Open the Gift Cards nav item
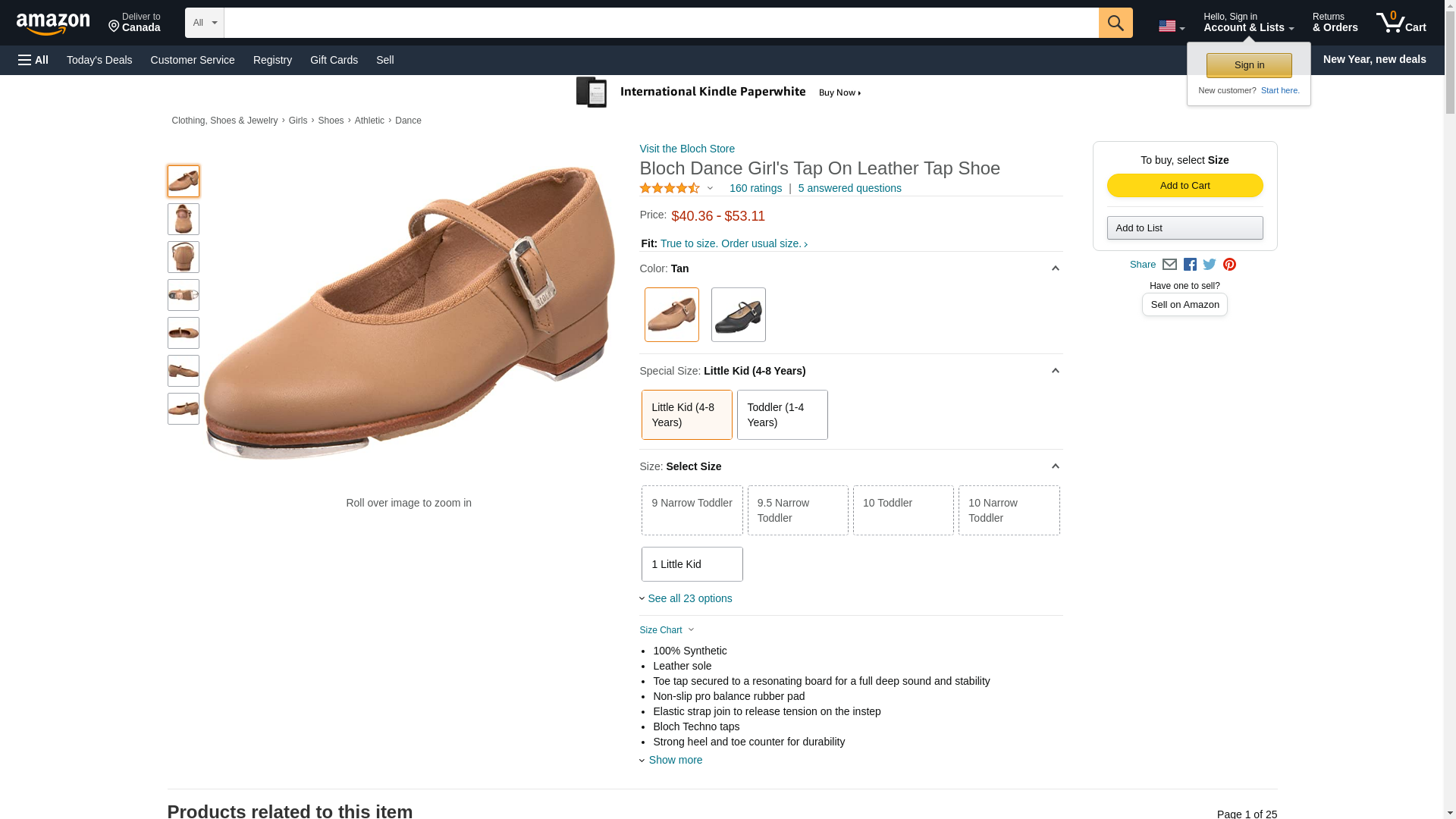This screenshot has width=1456, height=819. point(334,60)
